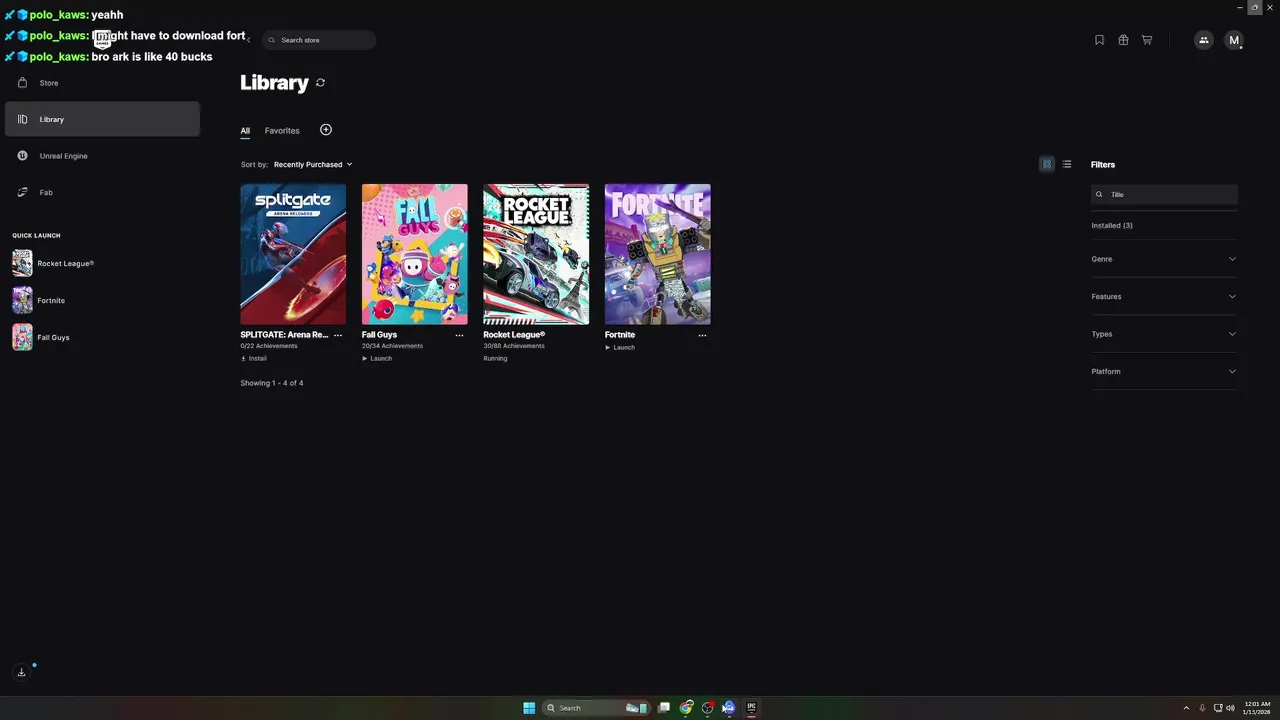This screenshot has width=1280, height=720.
Task: Refresh the library with the refresh icon
Action: pyautogui.click(x=320, y=83)
